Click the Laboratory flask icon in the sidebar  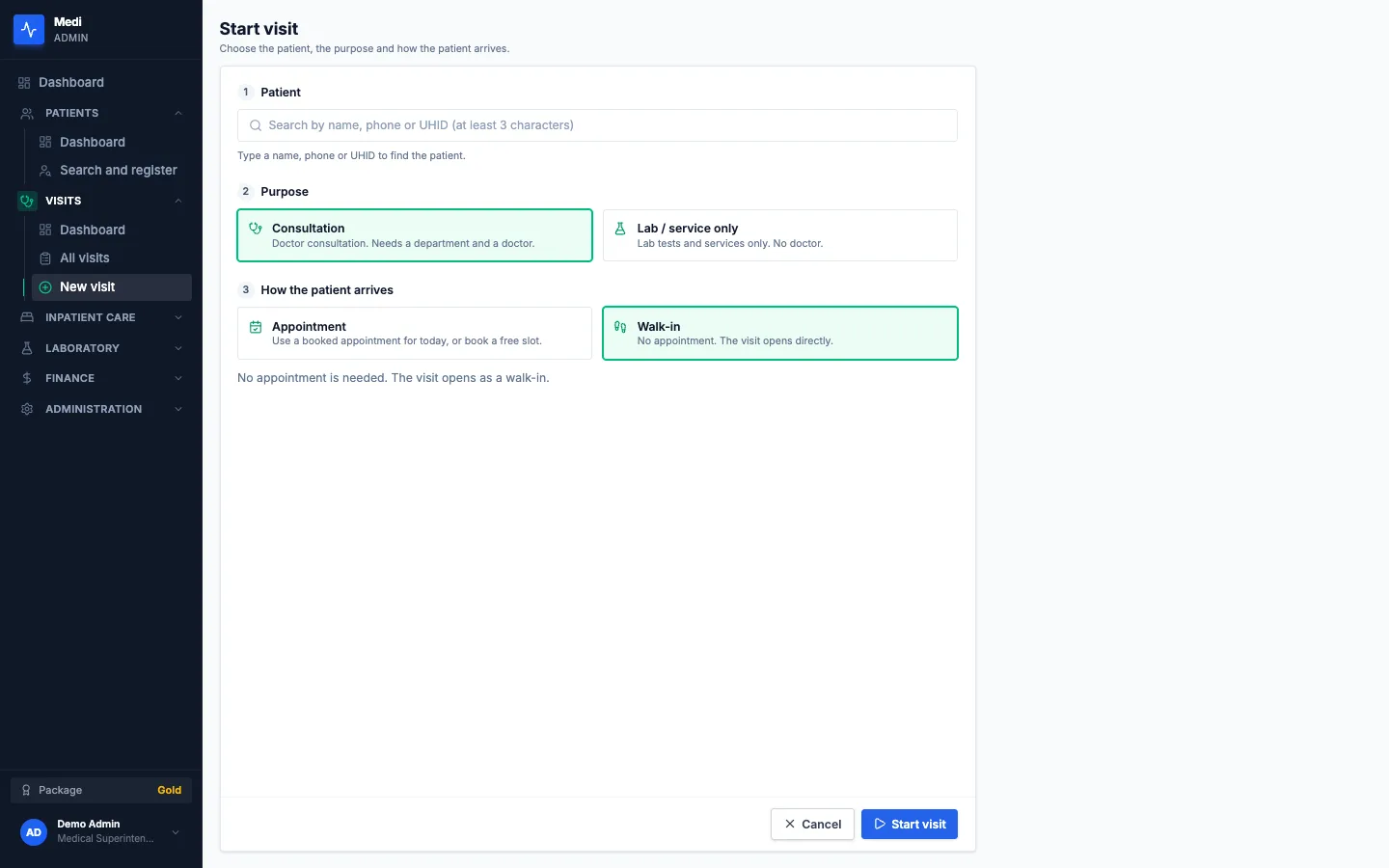[x=27, y=348]
